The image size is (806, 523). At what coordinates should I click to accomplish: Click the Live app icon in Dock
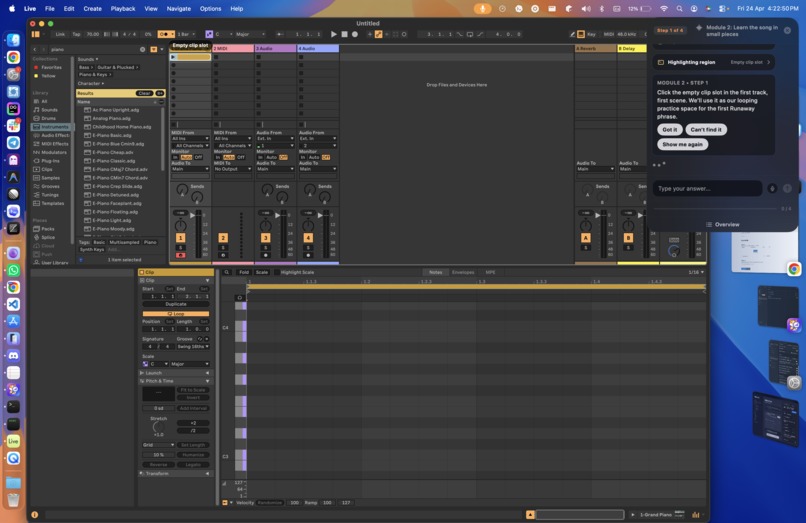click(x=13, y=441)
